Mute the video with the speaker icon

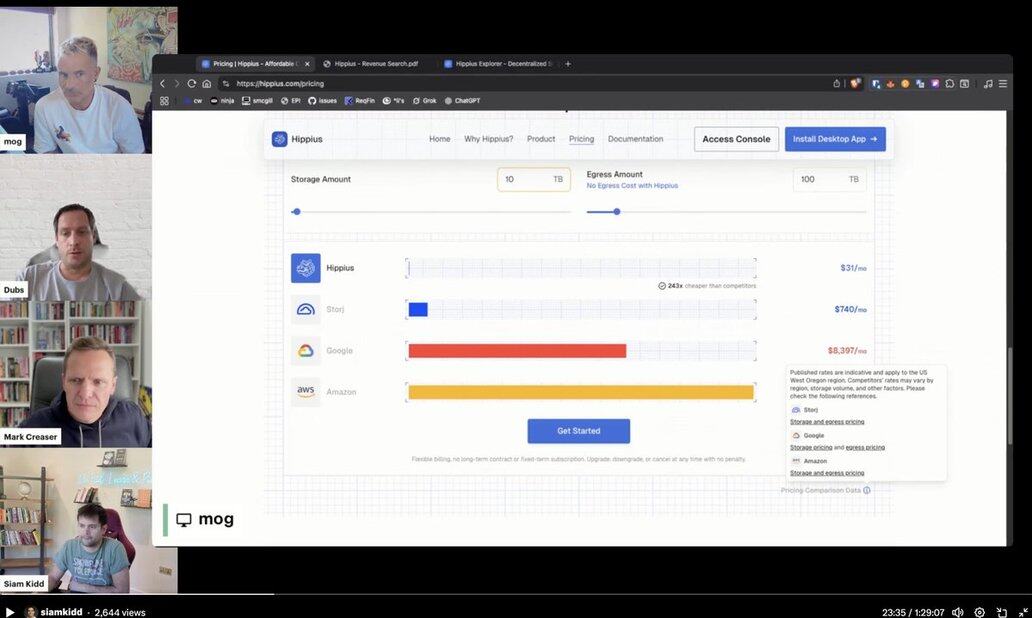[x=958, y=612]
